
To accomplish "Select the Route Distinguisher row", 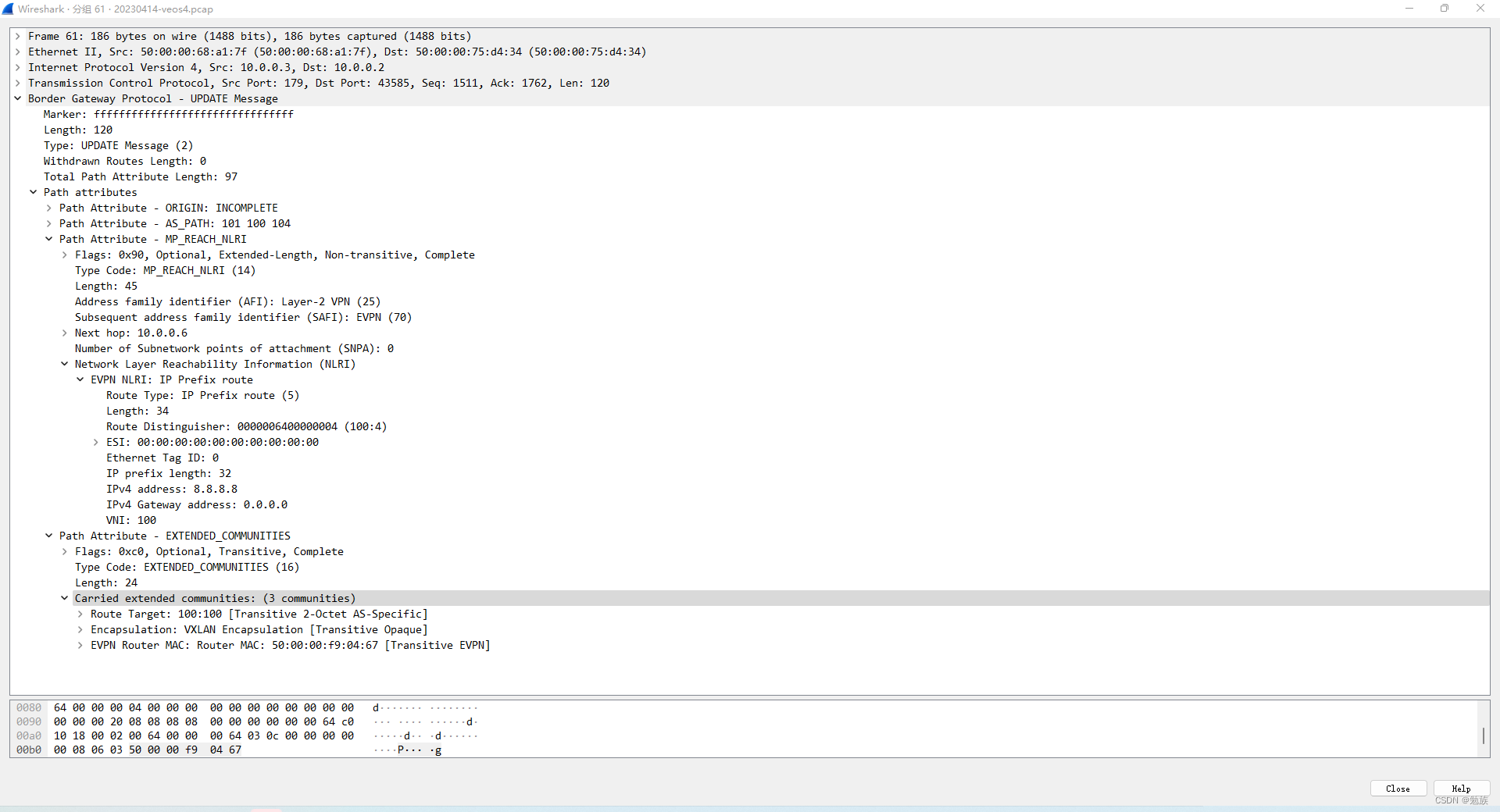I will pos(750,426).
